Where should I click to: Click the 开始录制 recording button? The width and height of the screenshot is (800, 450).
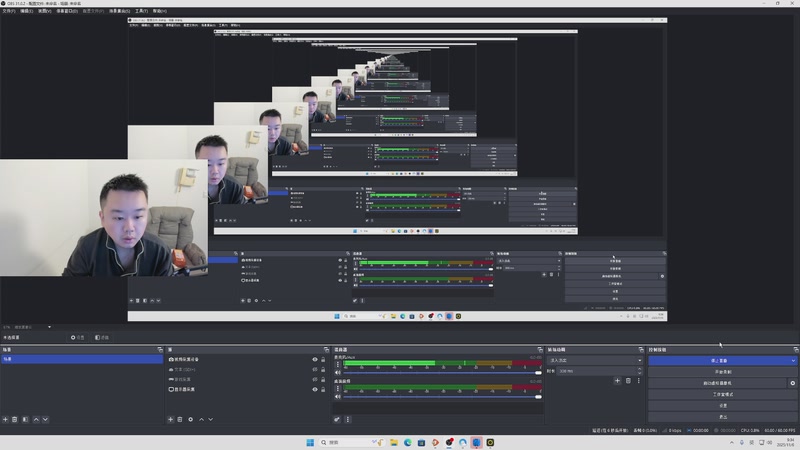tap(722, 372)
